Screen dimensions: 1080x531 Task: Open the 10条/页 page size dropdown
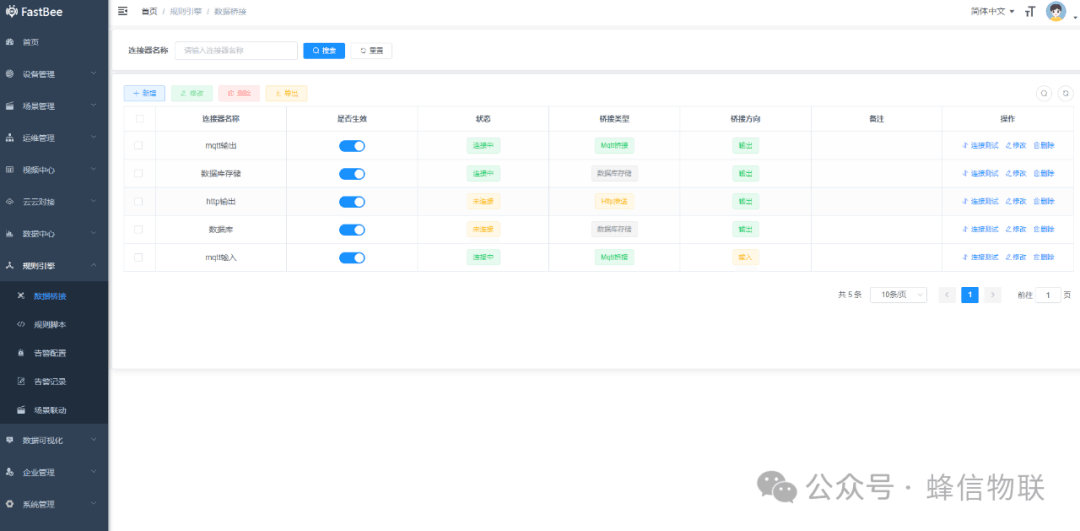[x=898, y=295]
